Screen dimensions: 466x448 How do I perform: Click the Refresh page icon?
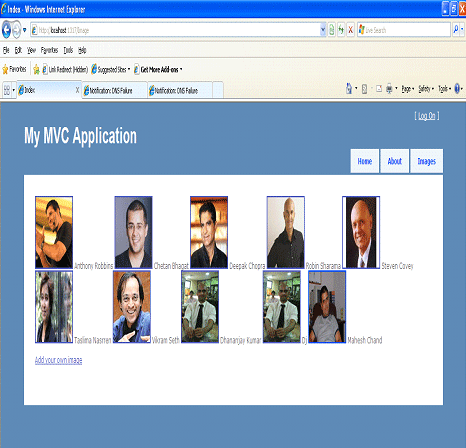(x=341, y=30)
